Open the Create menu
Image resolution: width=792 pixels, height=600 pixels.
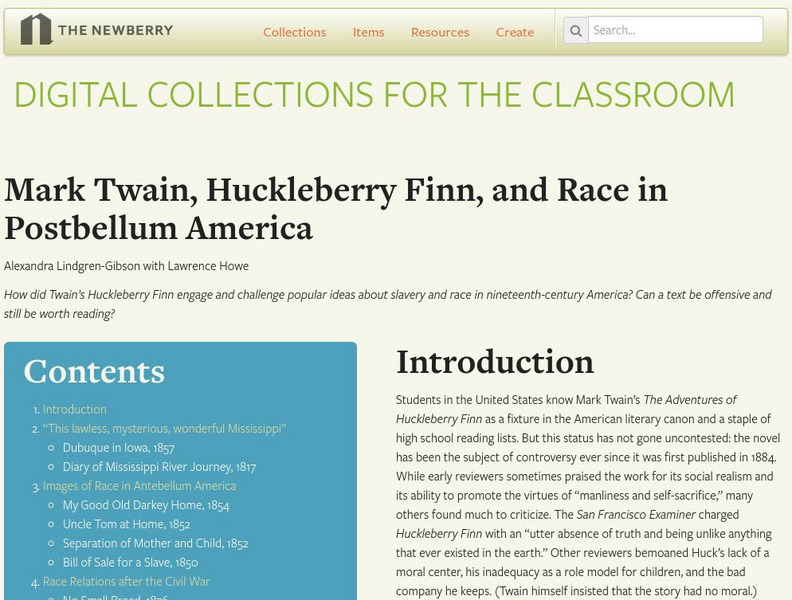(515, 32)
